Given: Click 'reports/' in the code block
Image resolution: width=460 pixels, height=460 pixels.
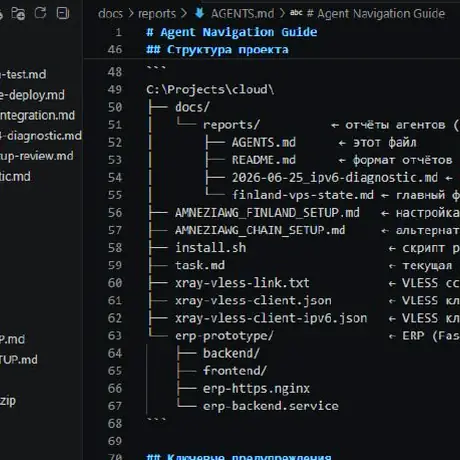Looking at the screenshot, I should 231,125.
